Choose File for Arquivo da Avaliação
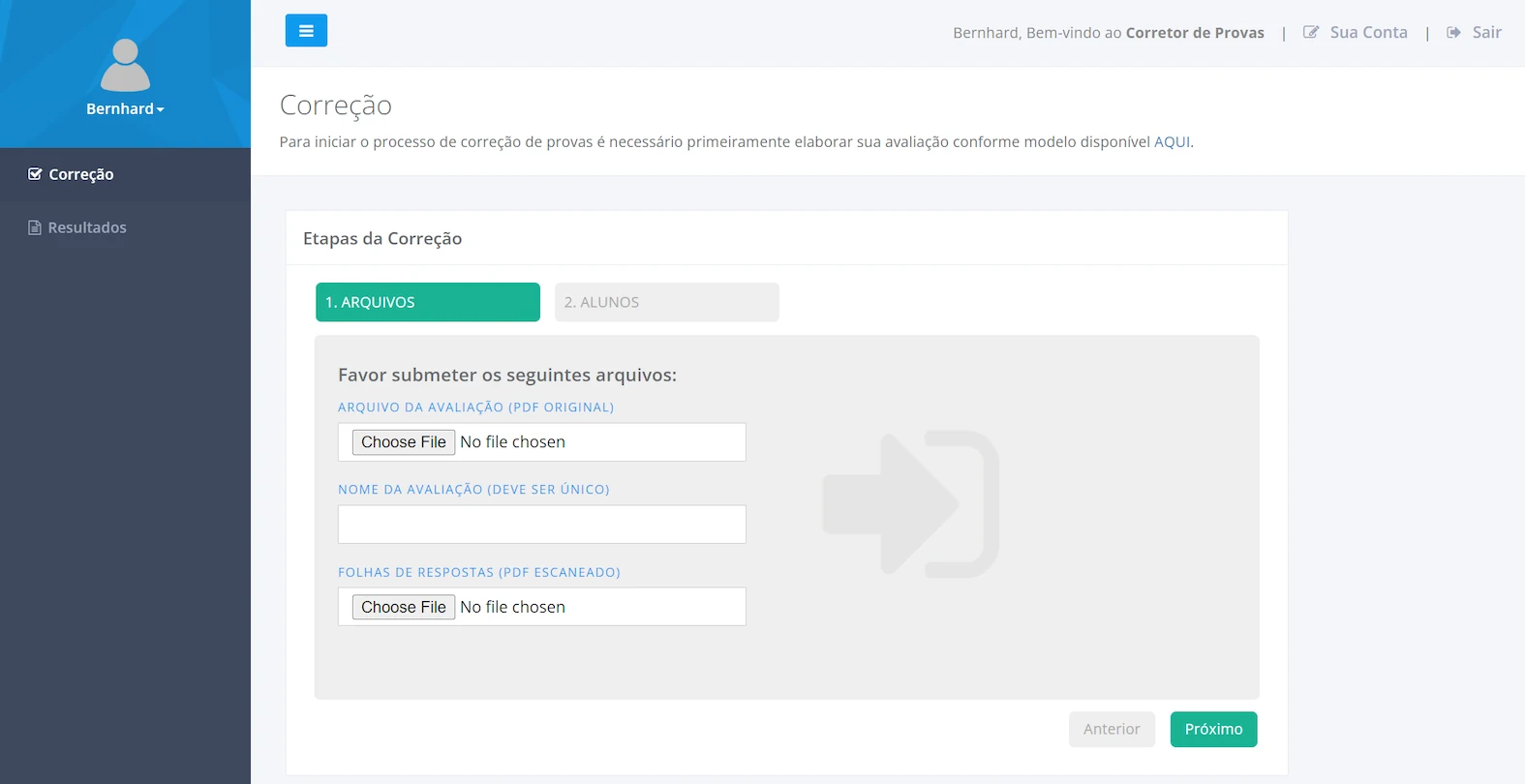Viewport: 1525px width, 784px height. click(x=404, y=442)
